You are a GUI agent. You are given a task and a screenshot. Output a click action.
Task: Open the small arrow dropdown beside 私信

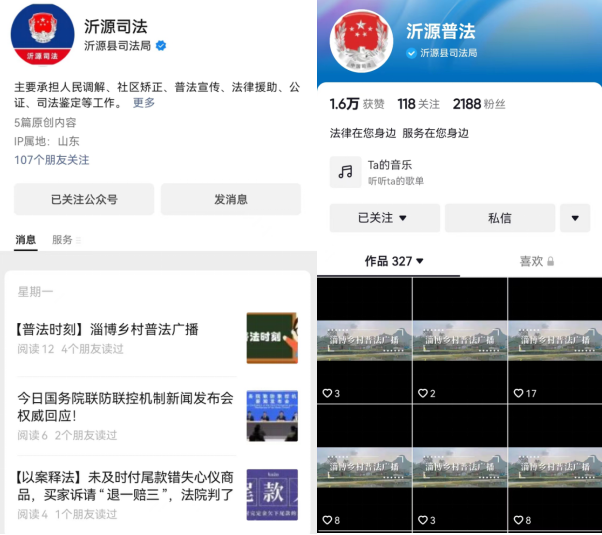(x=575, y=217)
